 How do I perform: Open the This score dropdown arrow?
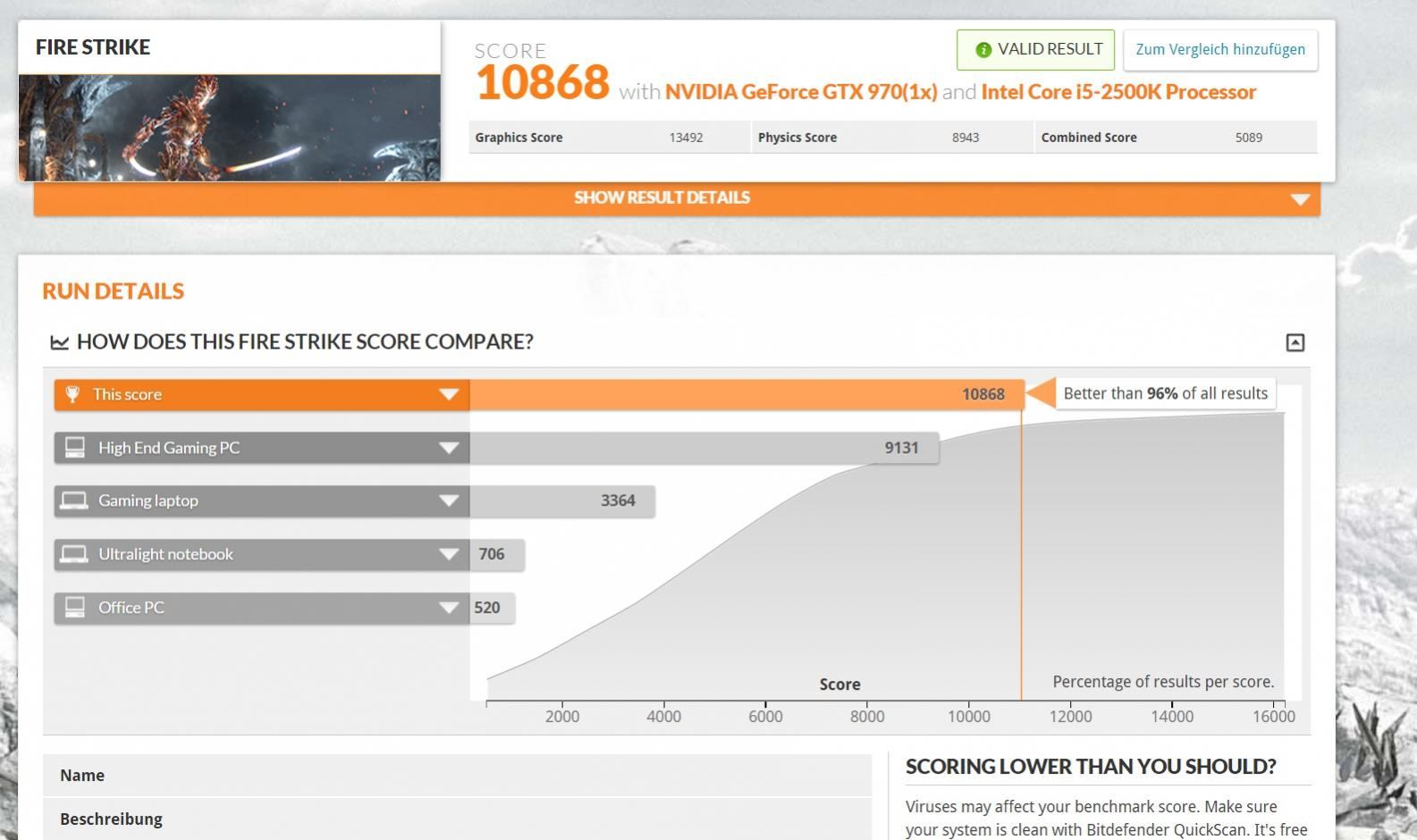(449, 394)
